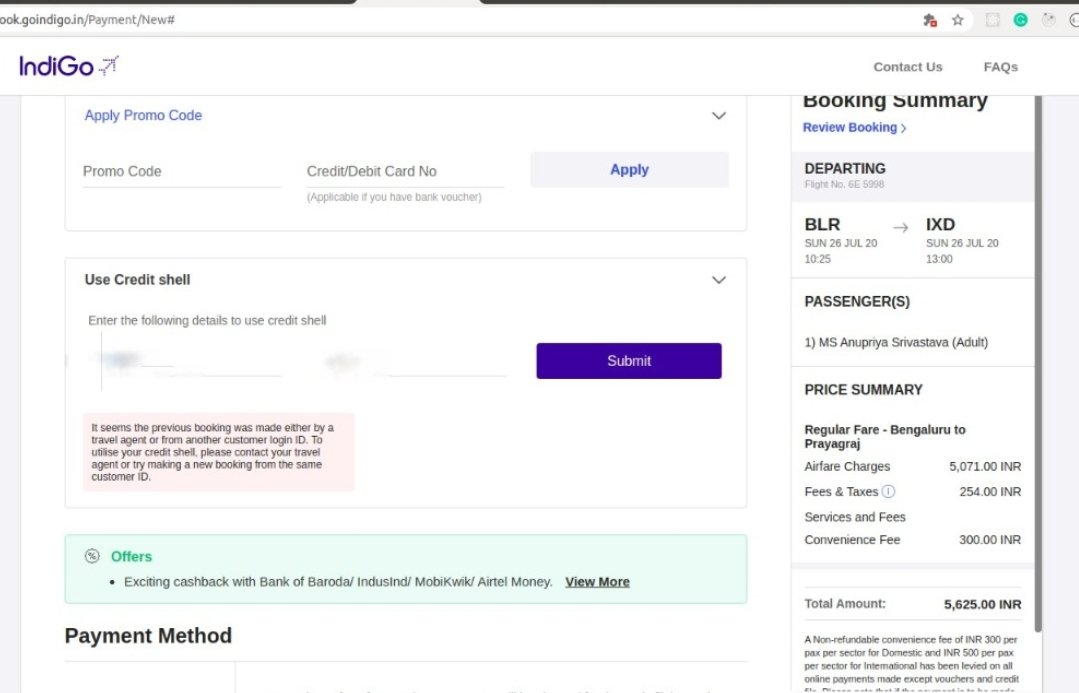This screenshot has width=1079, height=693.
Task: Click the IXD arrival airport code
Action: [x=940, y=224]
